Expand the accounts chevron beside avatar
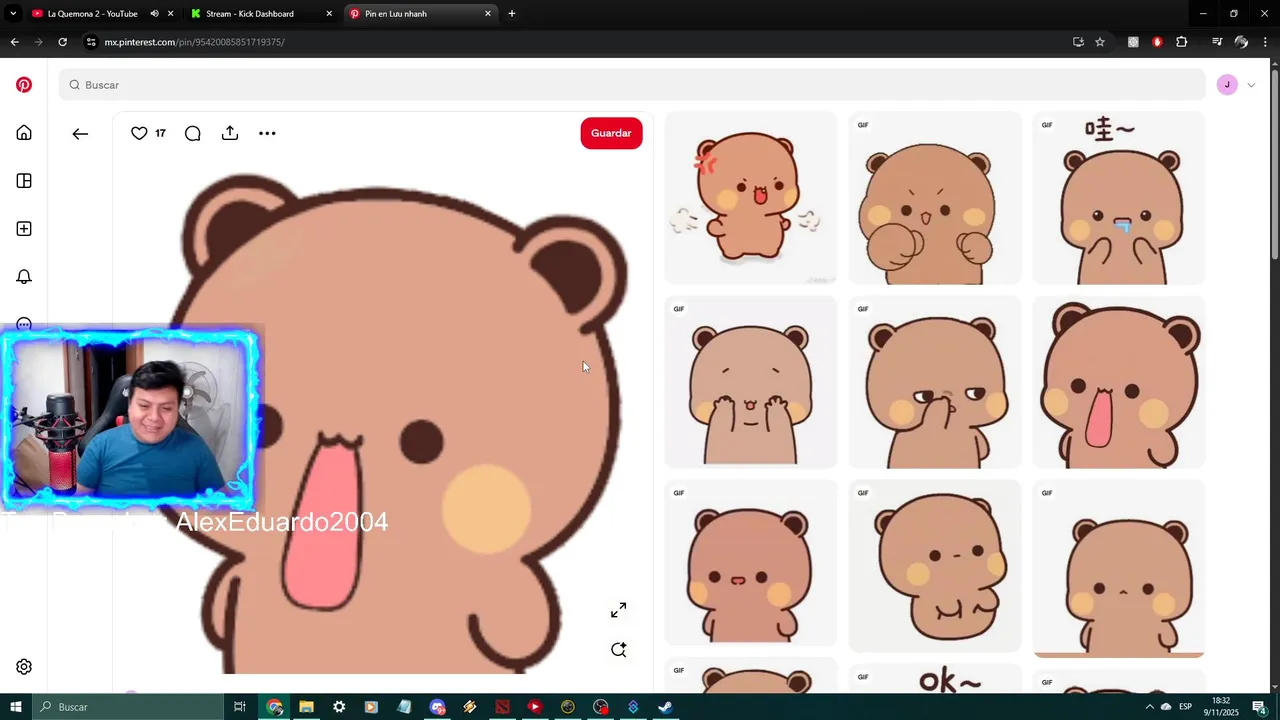Screen dimensions: 1280x720 pos(1251,85)
